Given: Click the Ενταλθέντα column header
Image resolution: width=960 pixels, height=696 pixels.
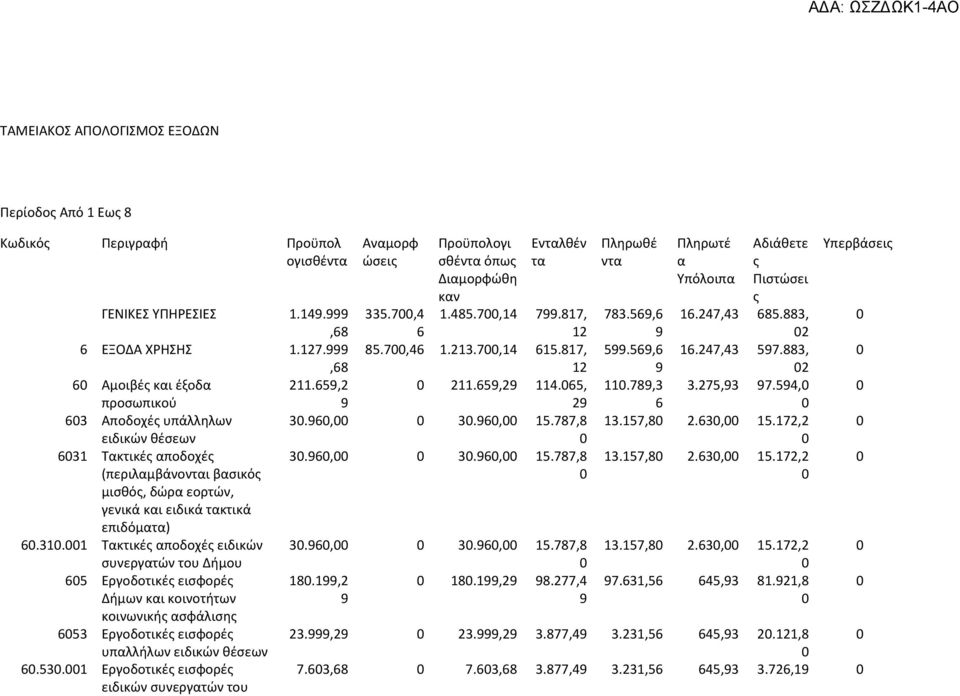Looking at the screenshot, I should [558, 252].
